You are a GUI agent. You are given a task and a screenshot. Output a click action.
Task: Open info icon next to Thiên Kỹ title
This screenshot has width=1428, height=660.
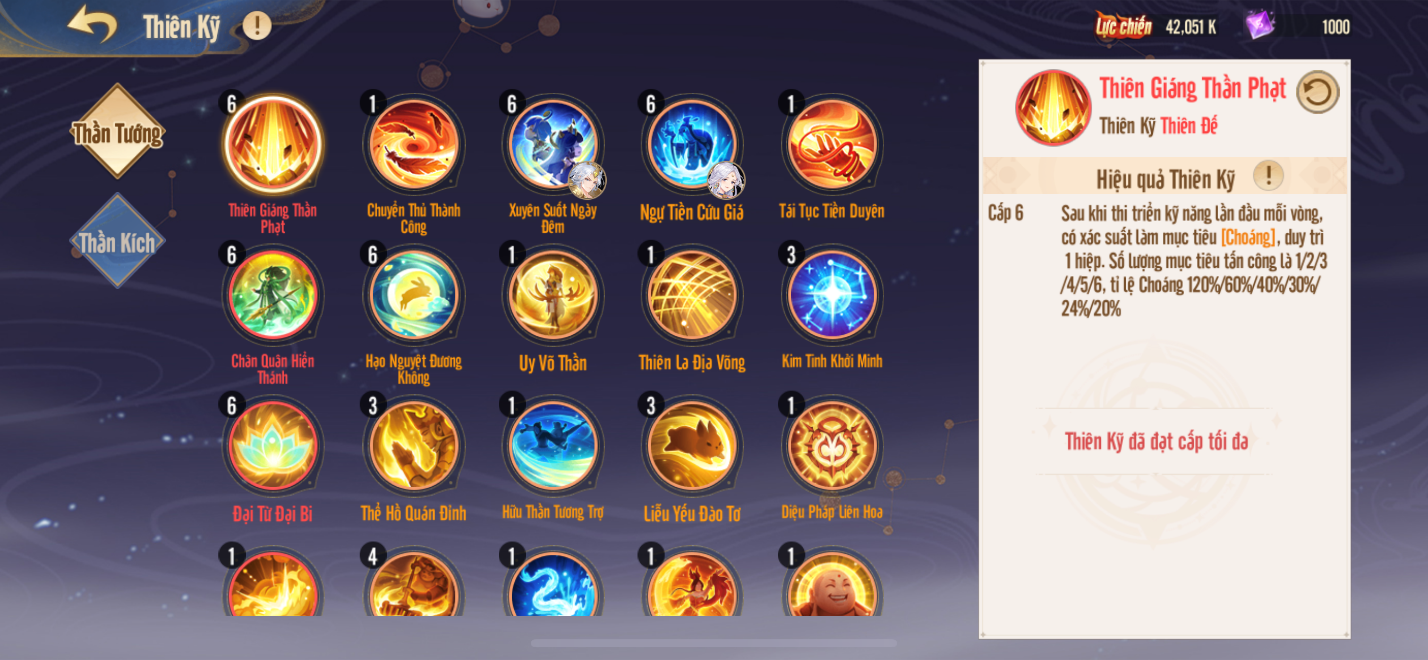tap(257, 25)
